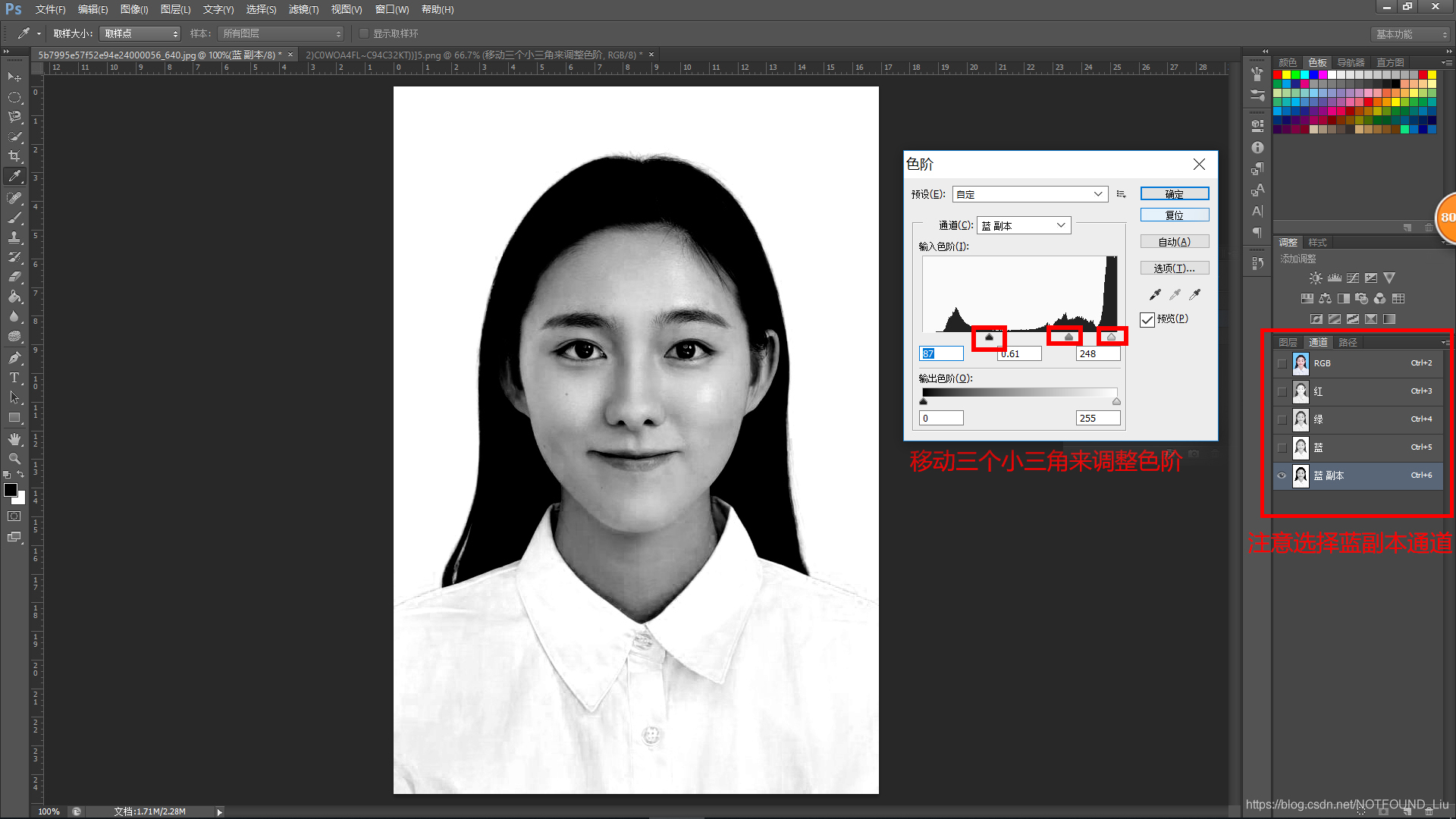The image size is (1456, 819).
Task: Click the 选项(T)... button
Action: (1175, 268)
